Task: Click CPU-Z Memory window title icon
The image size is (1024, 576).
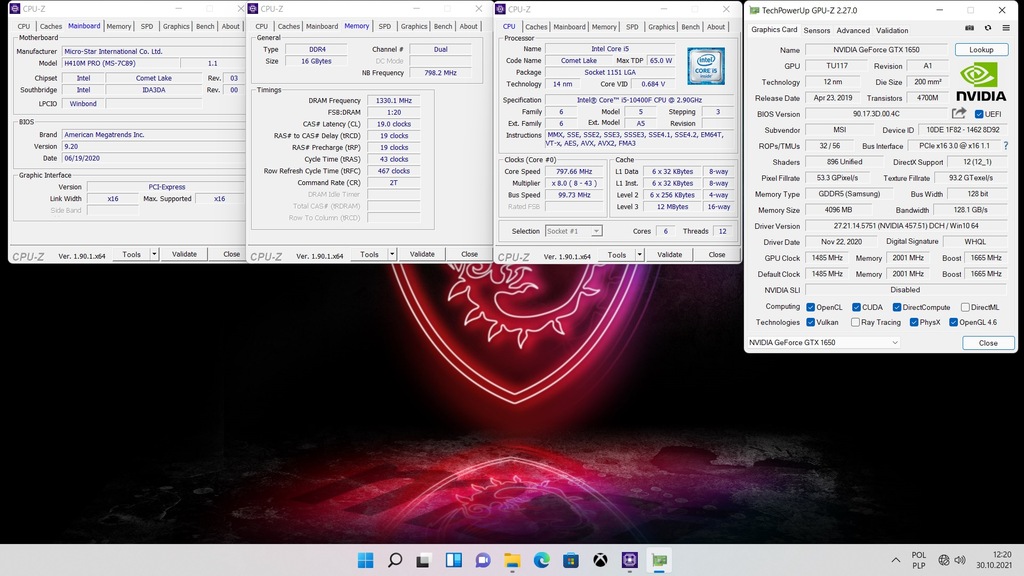Action: (253, 8)
